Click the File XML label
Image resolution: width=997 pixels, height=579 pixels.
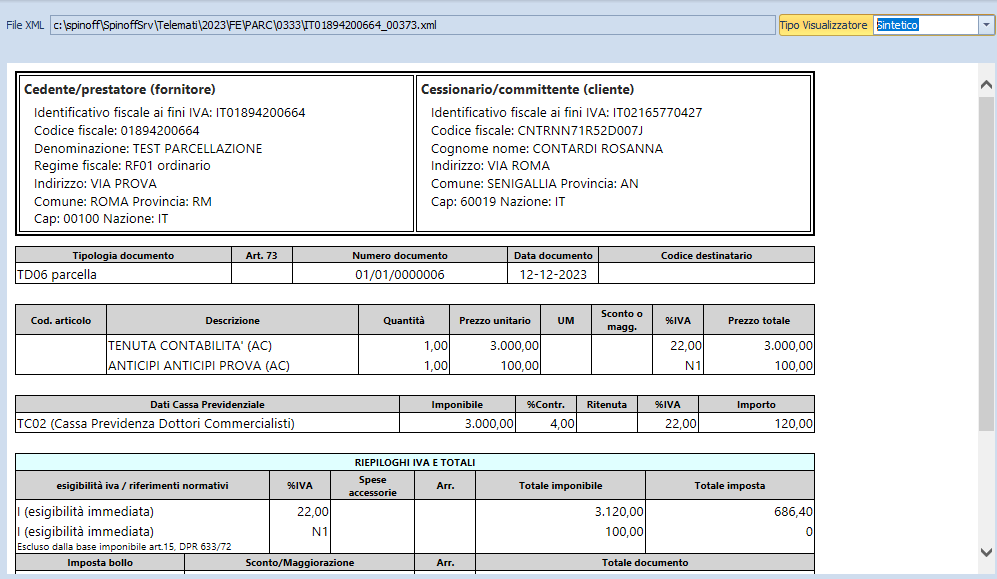pos(25,25)
